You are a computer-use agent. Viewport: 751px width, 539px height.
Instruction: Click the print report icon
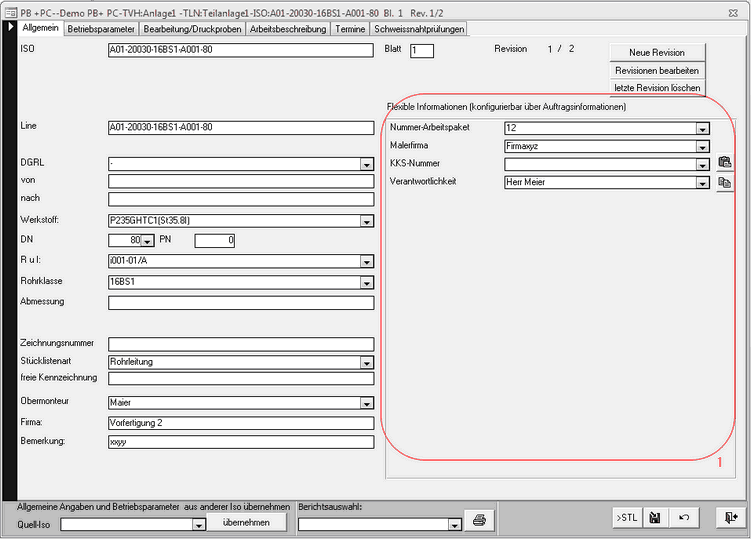point(480,520)
